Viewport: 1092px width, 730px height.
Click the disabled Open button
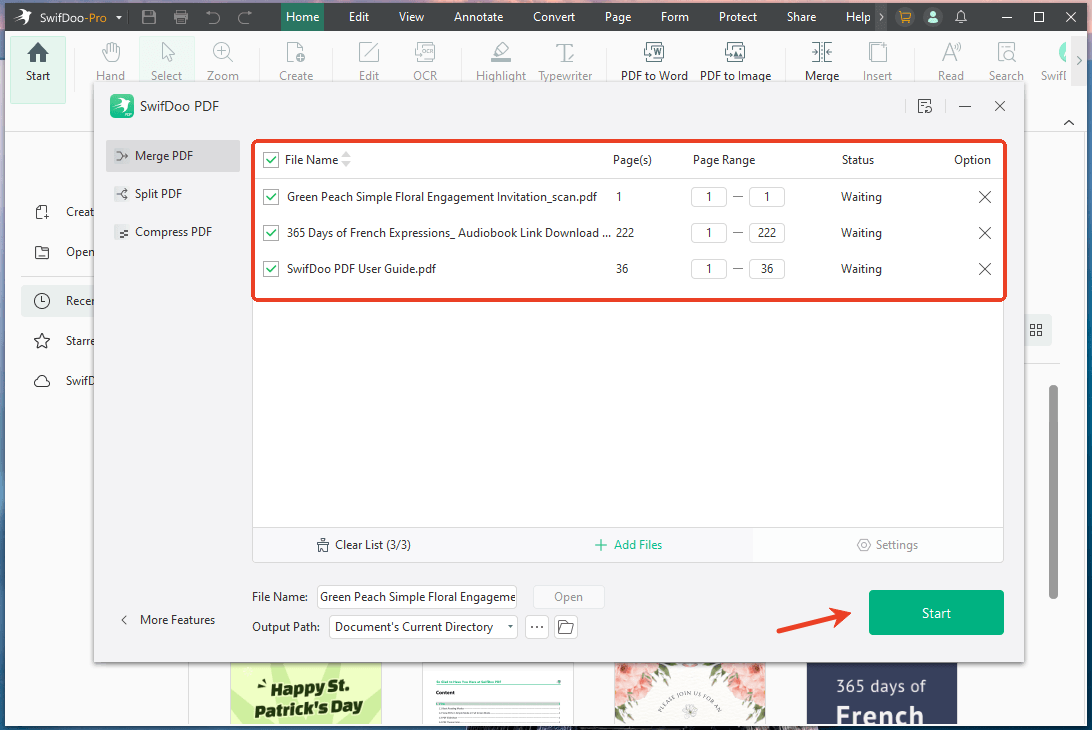pos(568,597)
